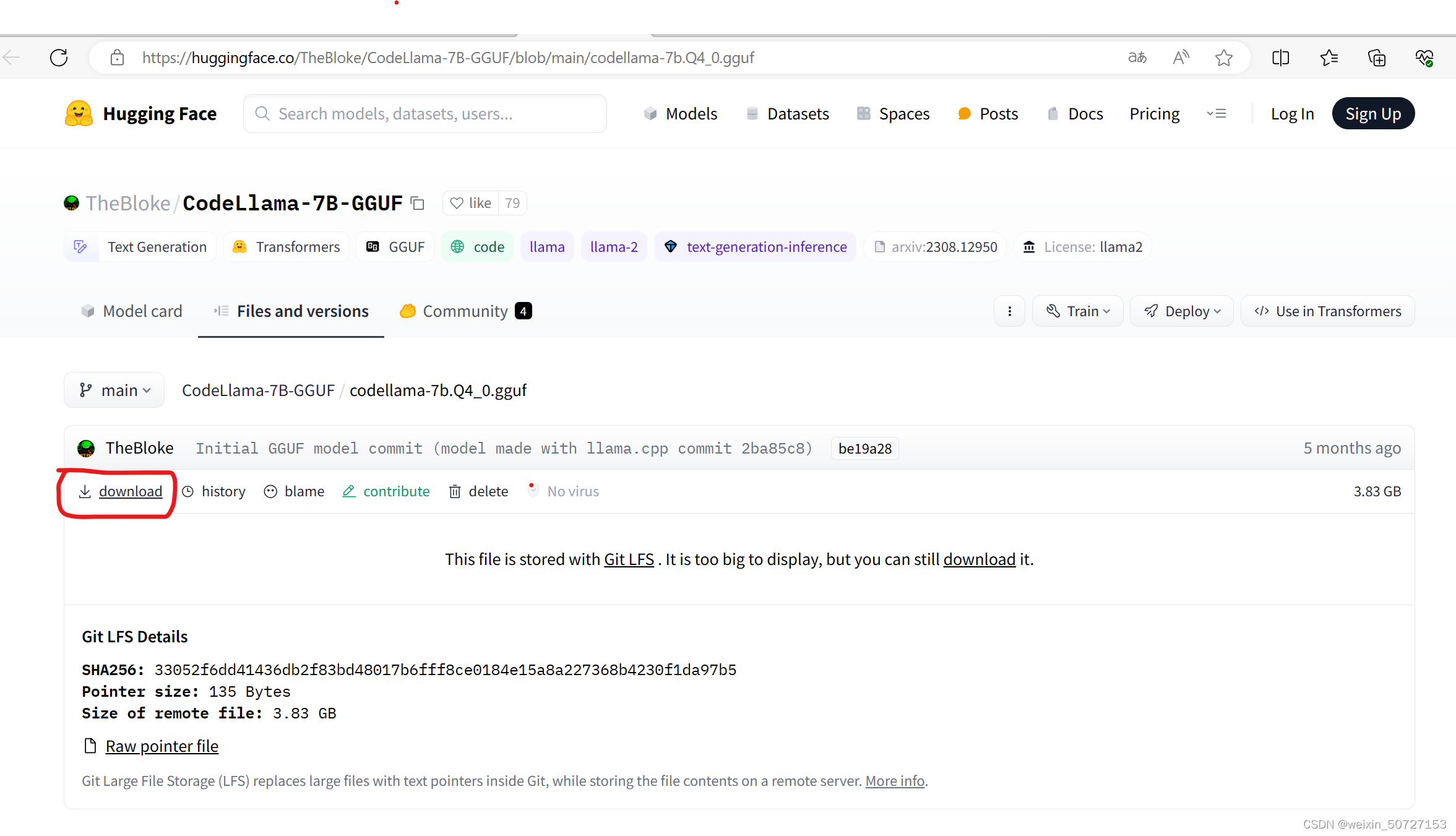Download the file via the download link
Screen dimensions: 1456x836
(121, 491)
